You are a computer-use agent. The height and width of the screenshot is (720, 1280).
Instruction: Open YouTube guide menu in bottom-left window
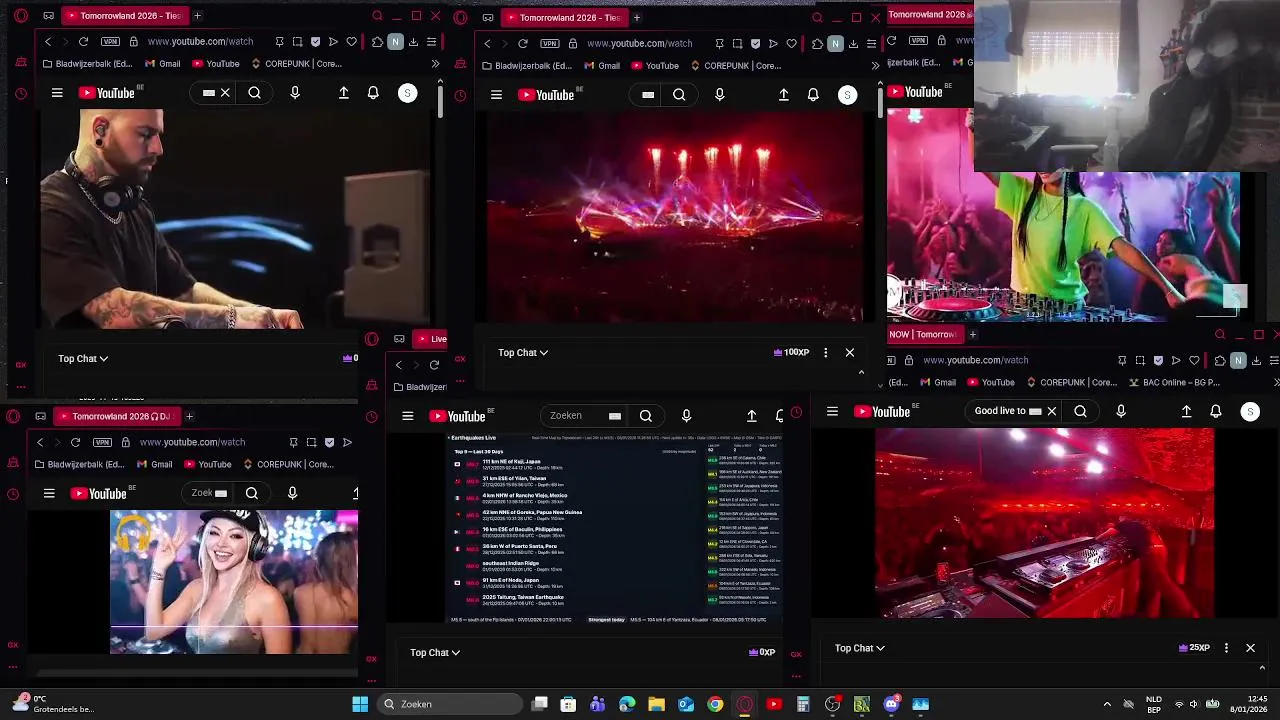click(x=49, y=493)
